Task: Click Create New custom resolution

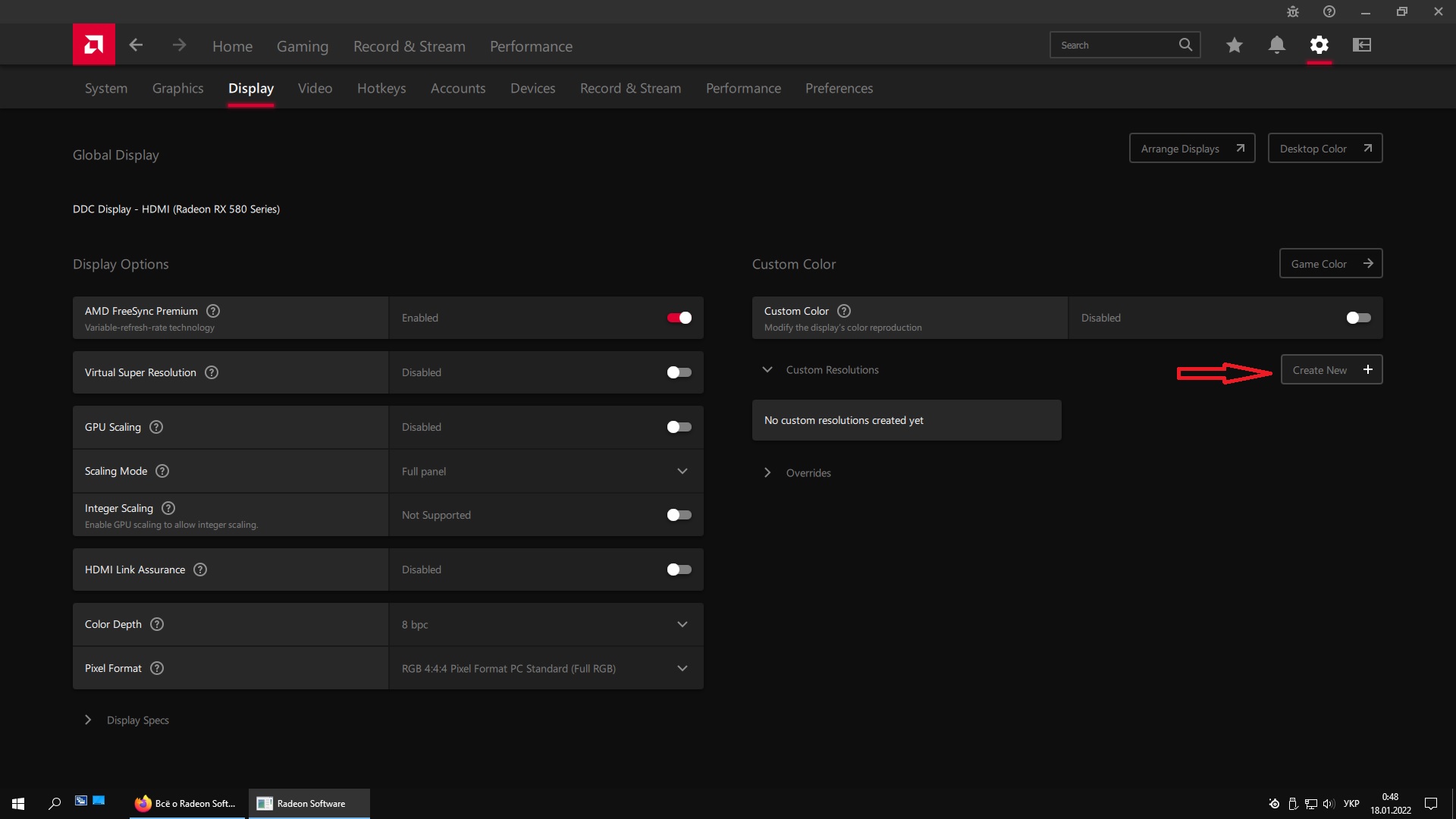Action: tap(1331, 370)
